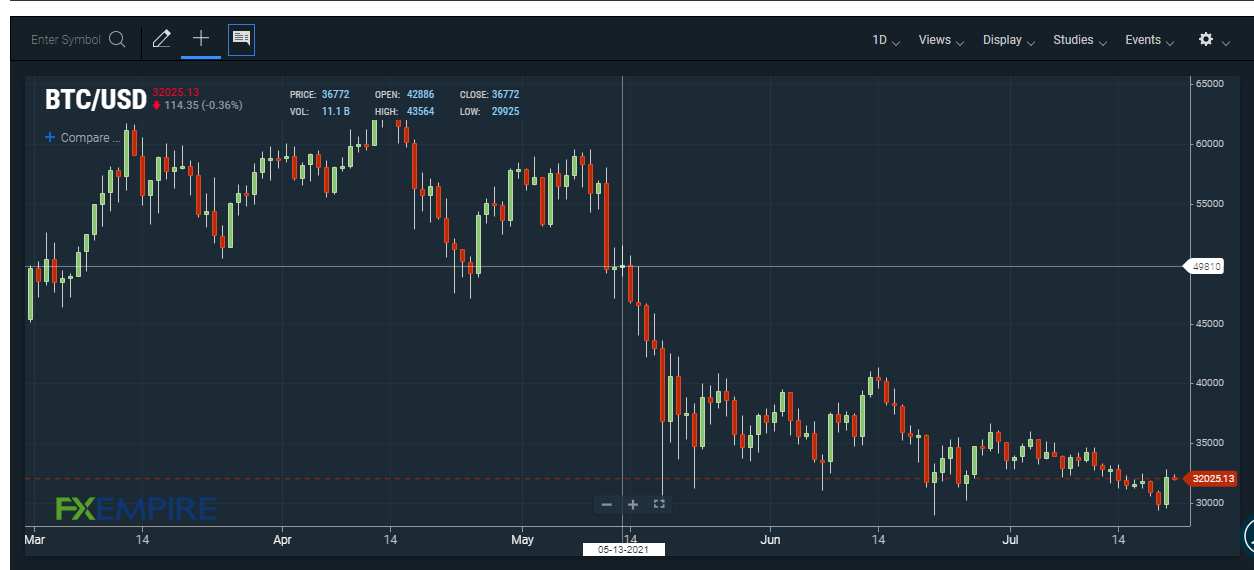Open the Views menu
Image resolution: width=1254 pixels, height=570 pixels.
[x=941, y=40]
